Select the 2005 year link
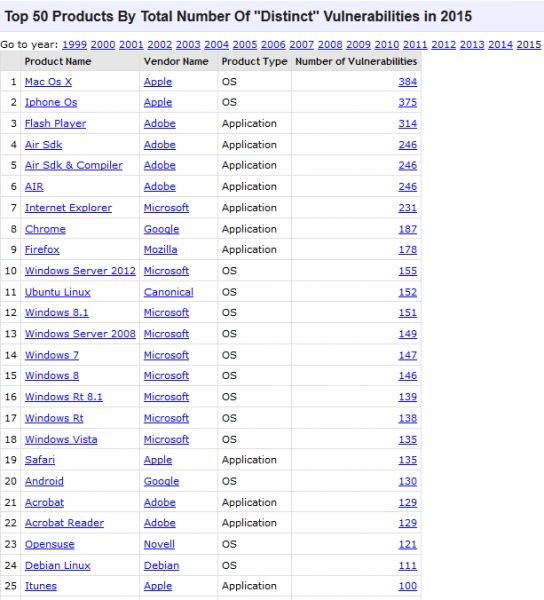The width and height of the screenshot is (544, 600). click(245, 45)
